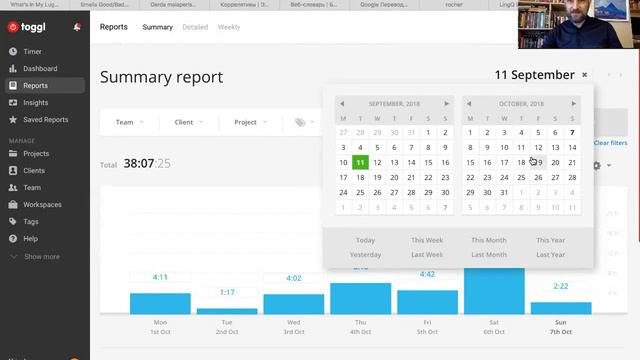Image resolution: width=640 pixels, height=360 pixels.
Task: Click the Wed 3rd Oct bar
Action: point(294,304)
